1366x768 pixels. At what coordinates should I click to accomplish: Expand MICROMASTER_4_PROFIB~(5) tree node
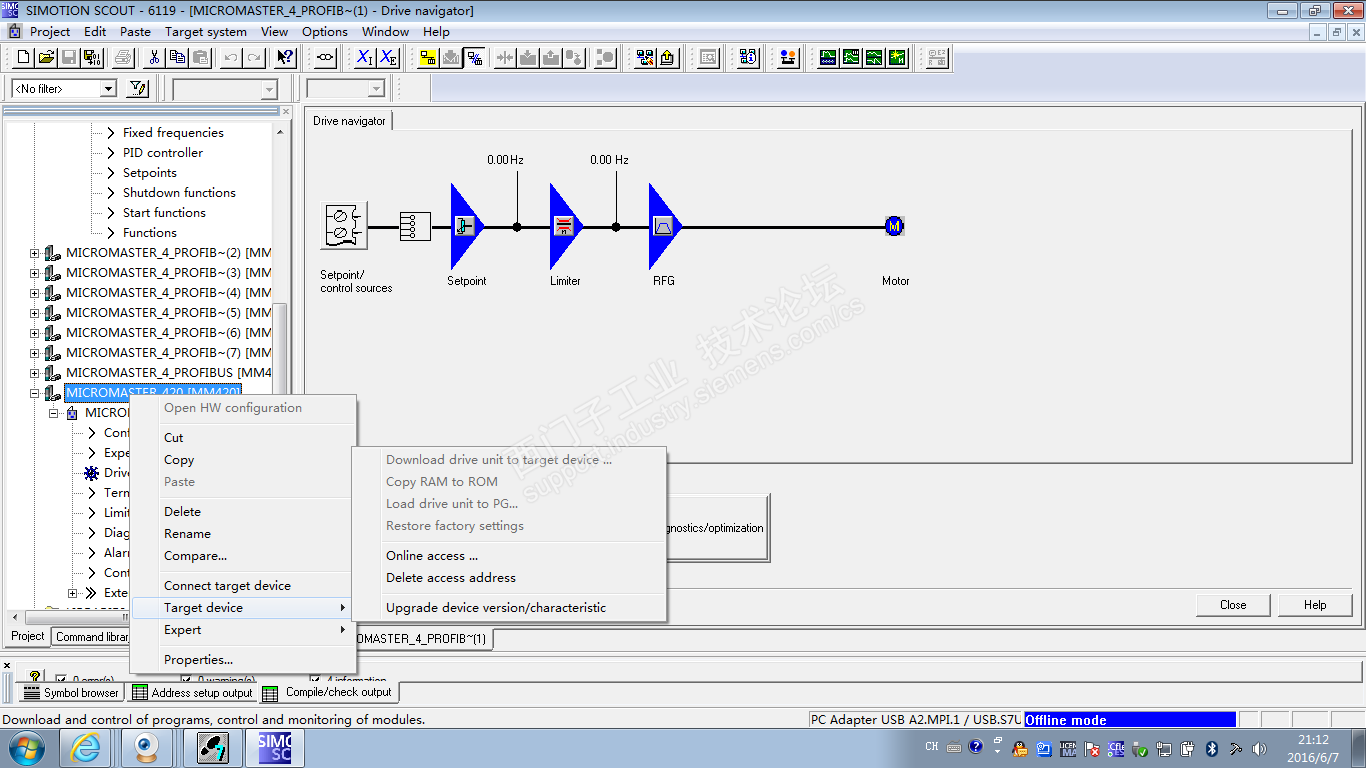click(35, 313)
